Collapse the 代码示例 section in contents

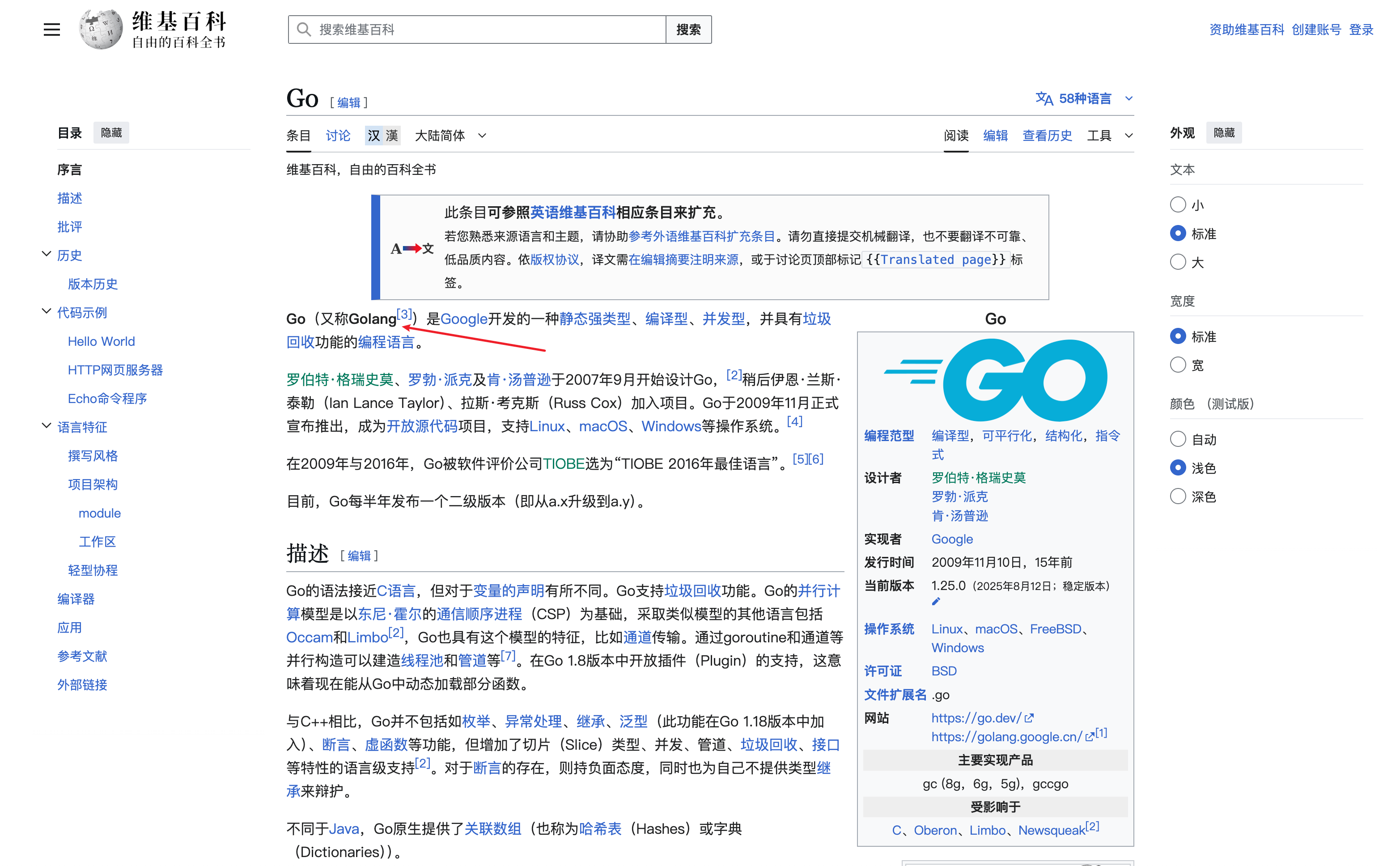pyautogui.click(x=47, y=312)
